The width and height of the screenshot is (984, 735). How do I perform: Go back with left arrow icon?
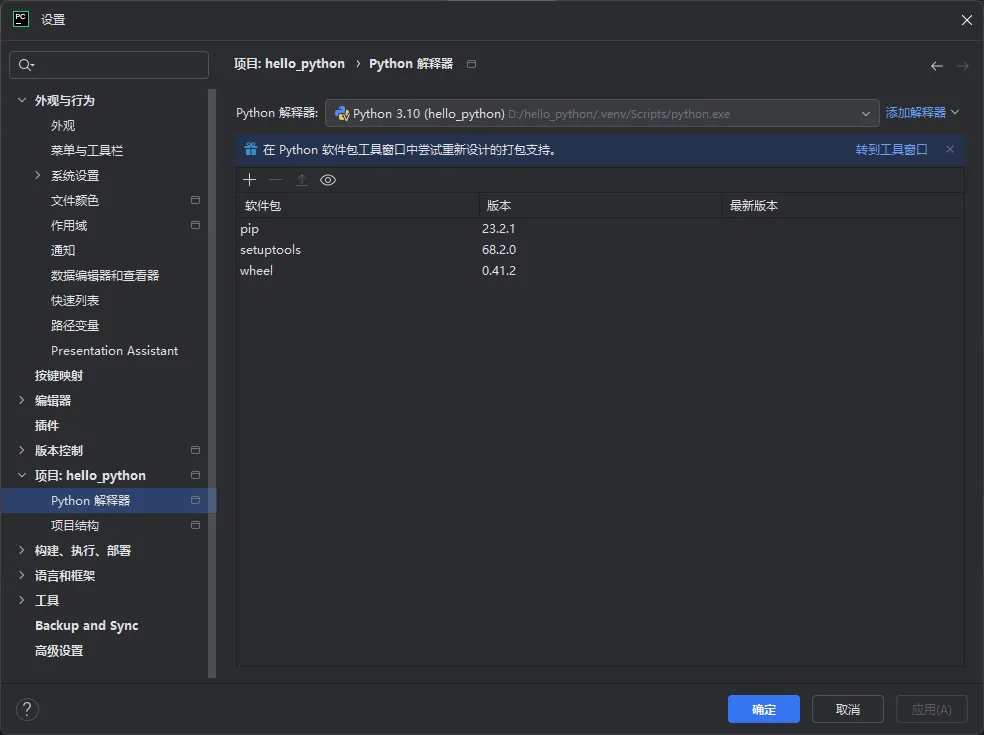click(936, 66)
